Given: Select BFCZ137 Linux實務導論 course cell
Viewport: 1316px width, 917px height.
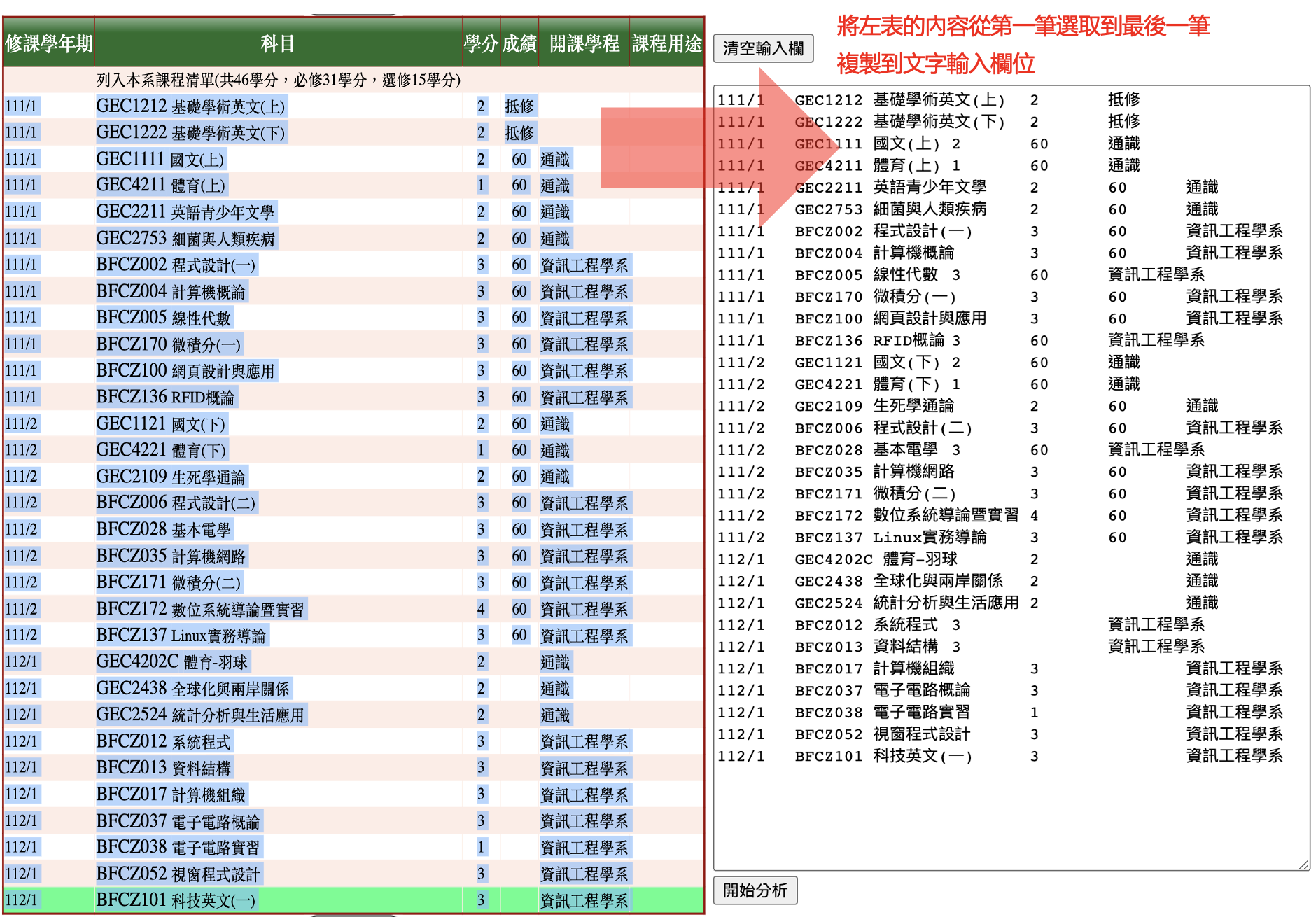Looking at the screenshot, I should (x=181, y=636).
